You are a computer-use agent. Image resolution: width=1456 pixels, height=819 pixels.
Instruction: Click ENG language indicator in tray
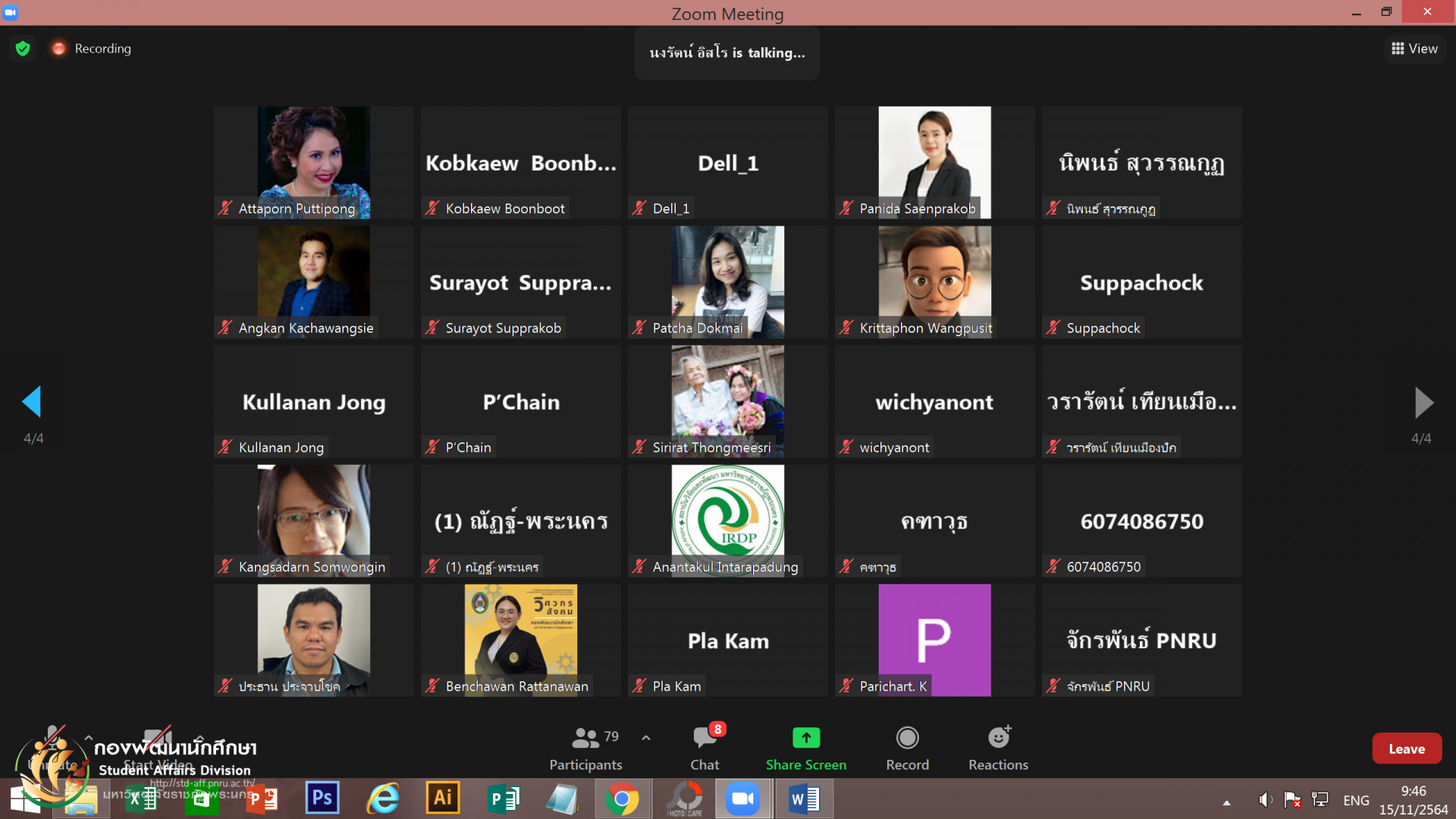[1356, 800]
